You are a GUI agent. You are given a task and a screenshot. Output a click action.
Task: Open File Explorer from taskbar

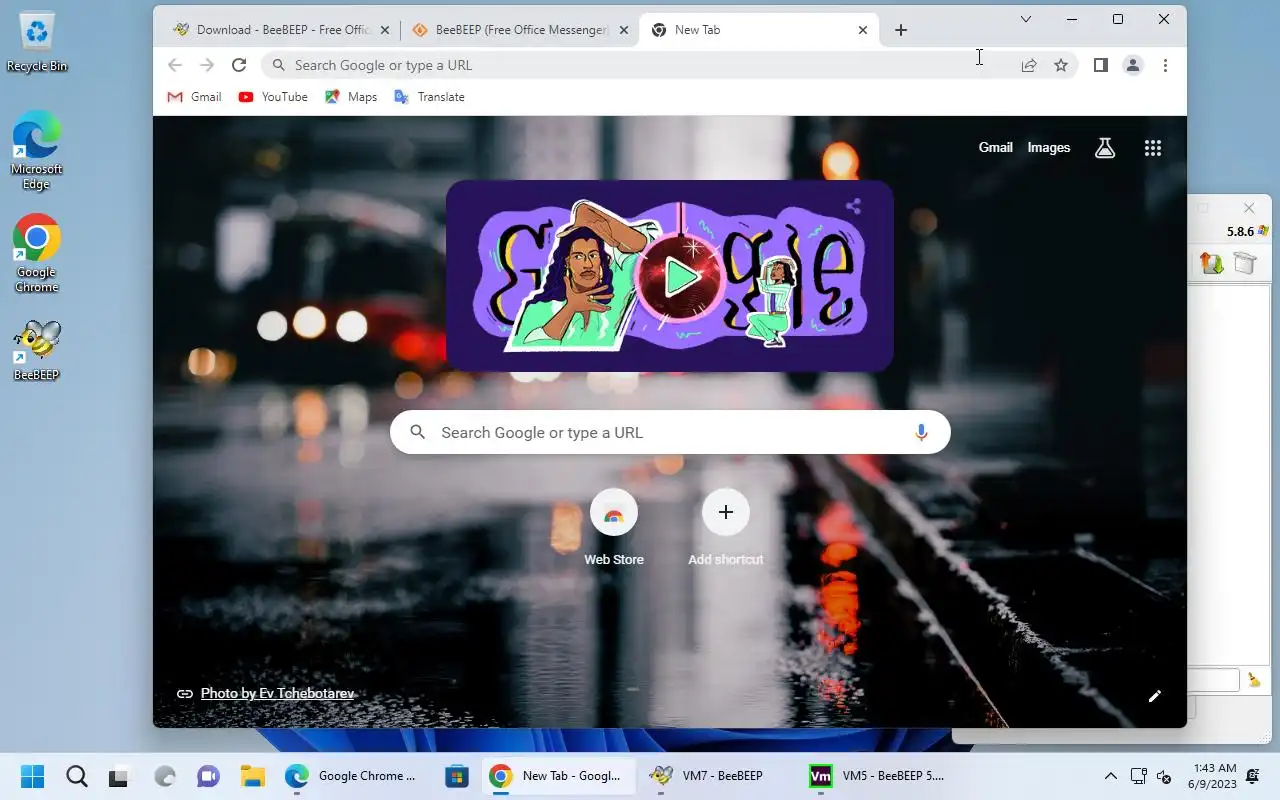tap(252, 776)
